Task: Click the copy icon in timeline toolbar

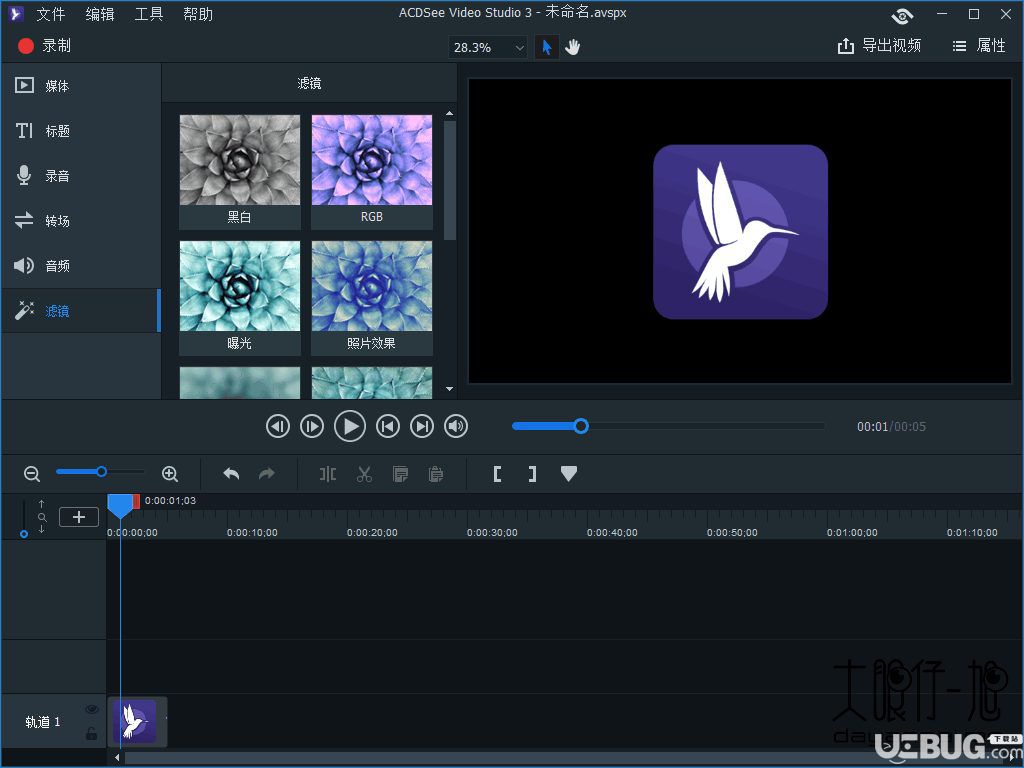Action: point(400,473)
